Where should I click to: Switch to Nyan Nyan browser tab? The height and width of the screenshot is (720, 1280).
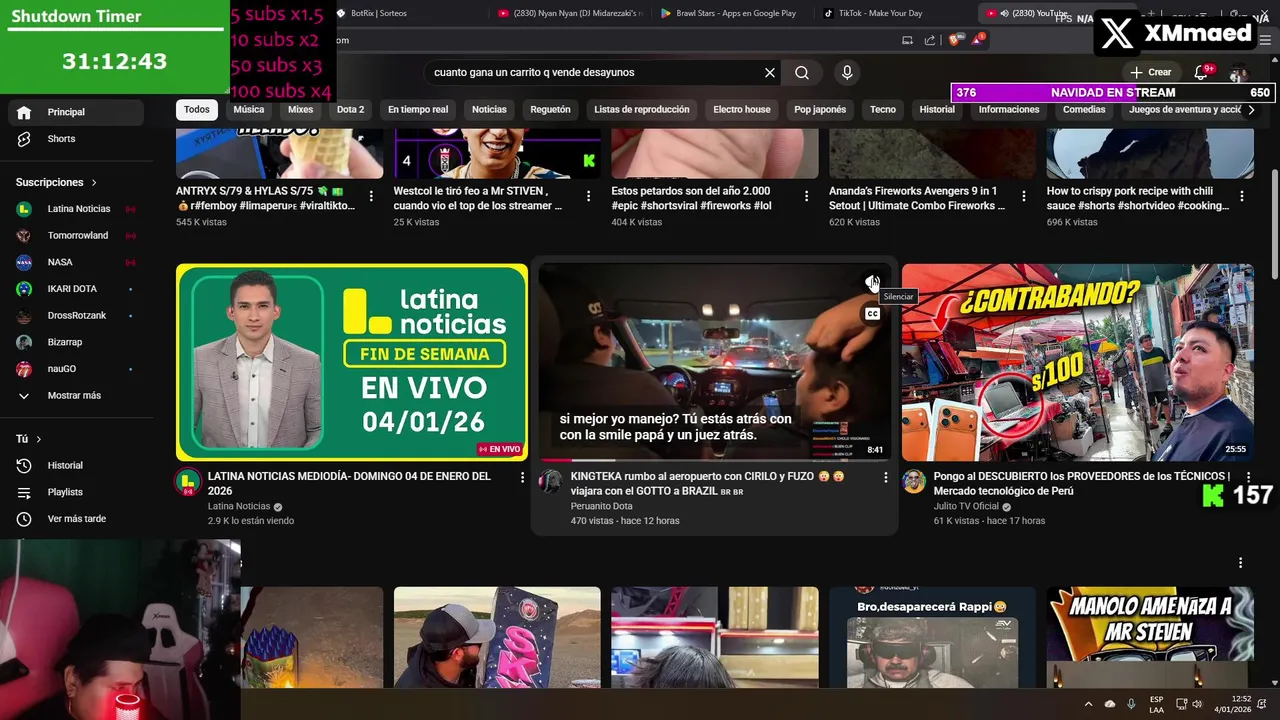click(570, 13)
